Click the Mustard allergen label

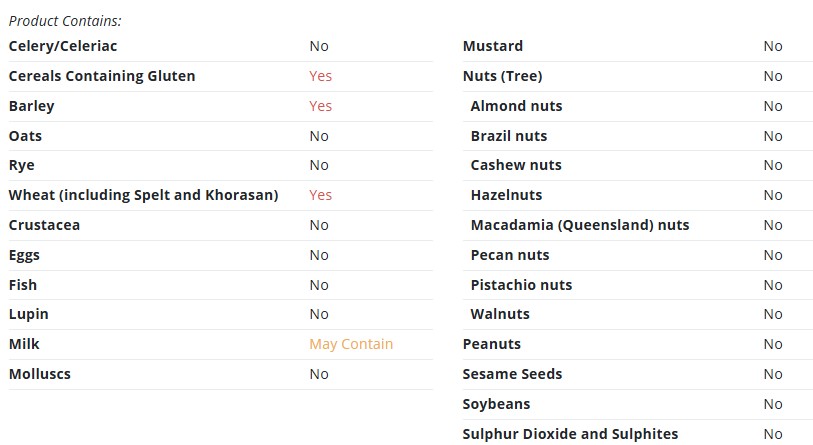tap(493, 46)
